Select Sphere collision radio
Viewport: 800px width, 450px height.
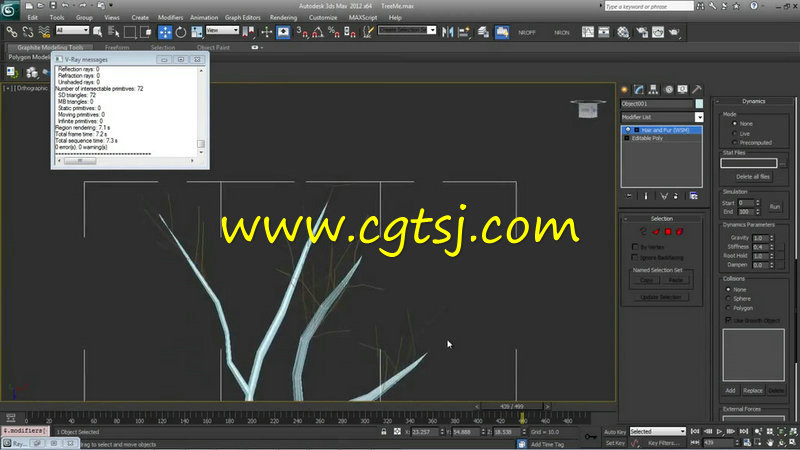coord(729,298)
